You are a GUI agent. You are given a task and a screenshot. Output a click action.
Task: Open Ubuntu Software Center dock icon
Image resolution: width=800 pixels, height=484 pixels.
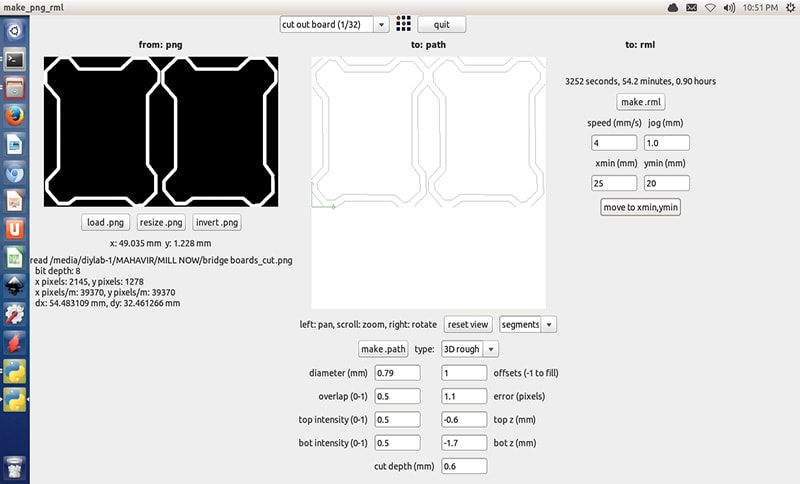[14, 230]
